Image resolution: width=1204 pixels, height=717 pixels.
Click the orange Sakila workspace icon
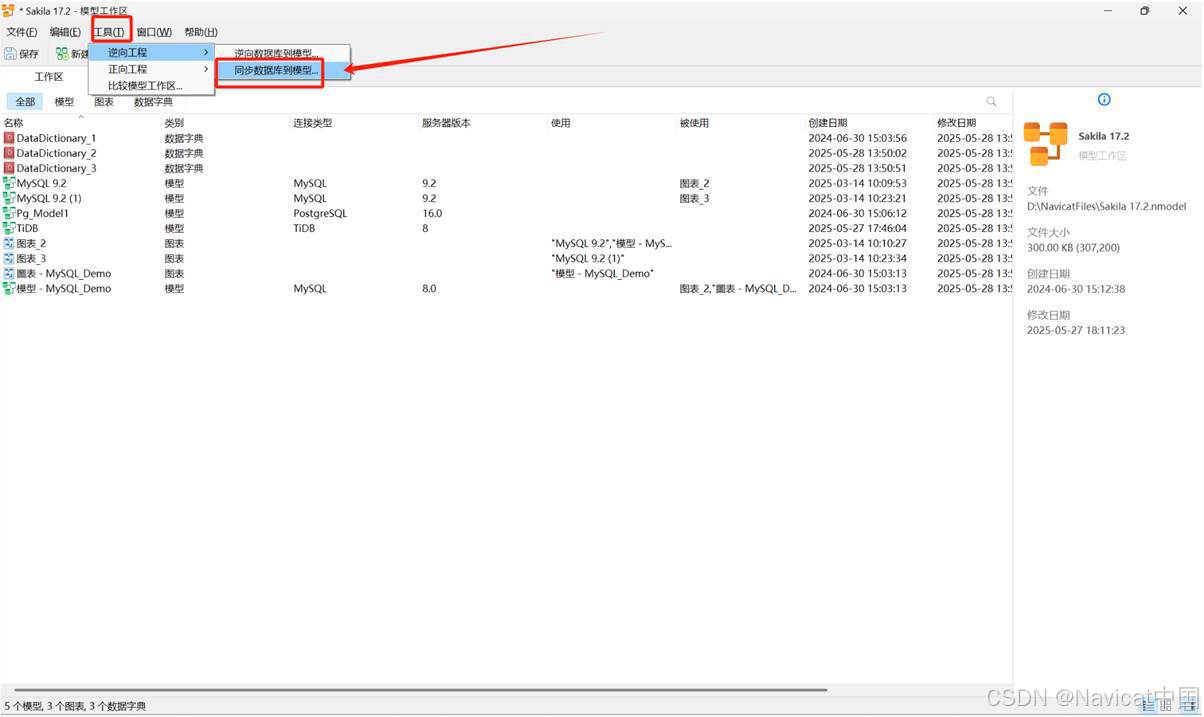point(1046,144)
